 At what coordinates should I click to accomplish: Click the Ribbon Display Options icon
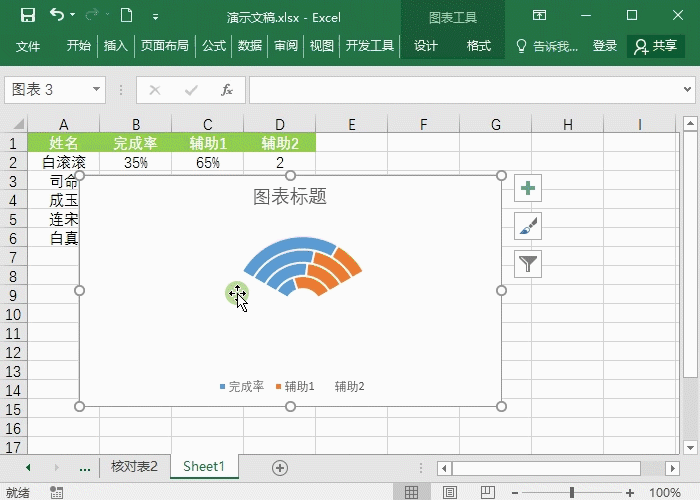click(539, 16)
